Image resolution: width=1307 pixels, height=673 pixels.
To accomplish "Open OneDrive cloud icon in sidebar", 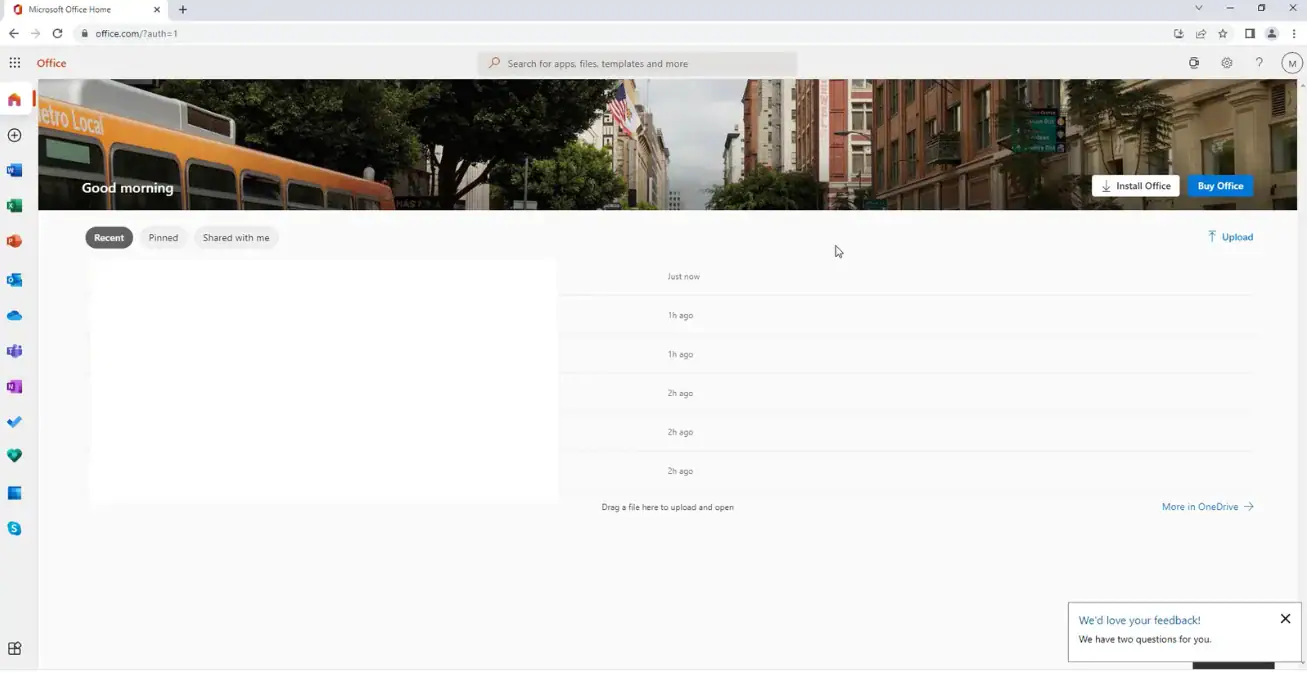I will pos(14,316).
